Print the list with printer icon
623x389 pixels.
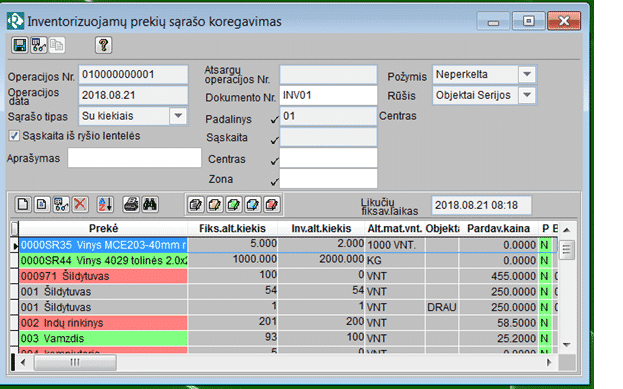[131, 205]
